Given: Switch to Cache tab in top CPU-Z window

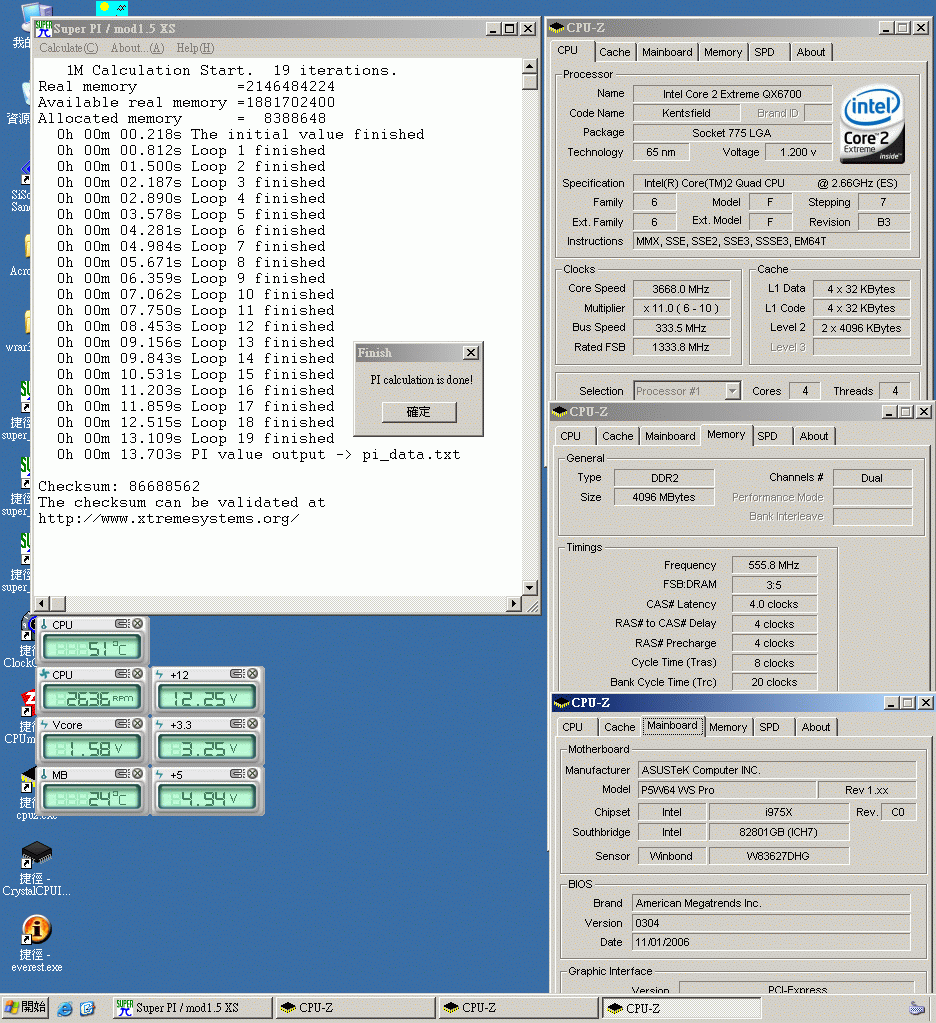Looking at the screenshot, I should point(614,52).
